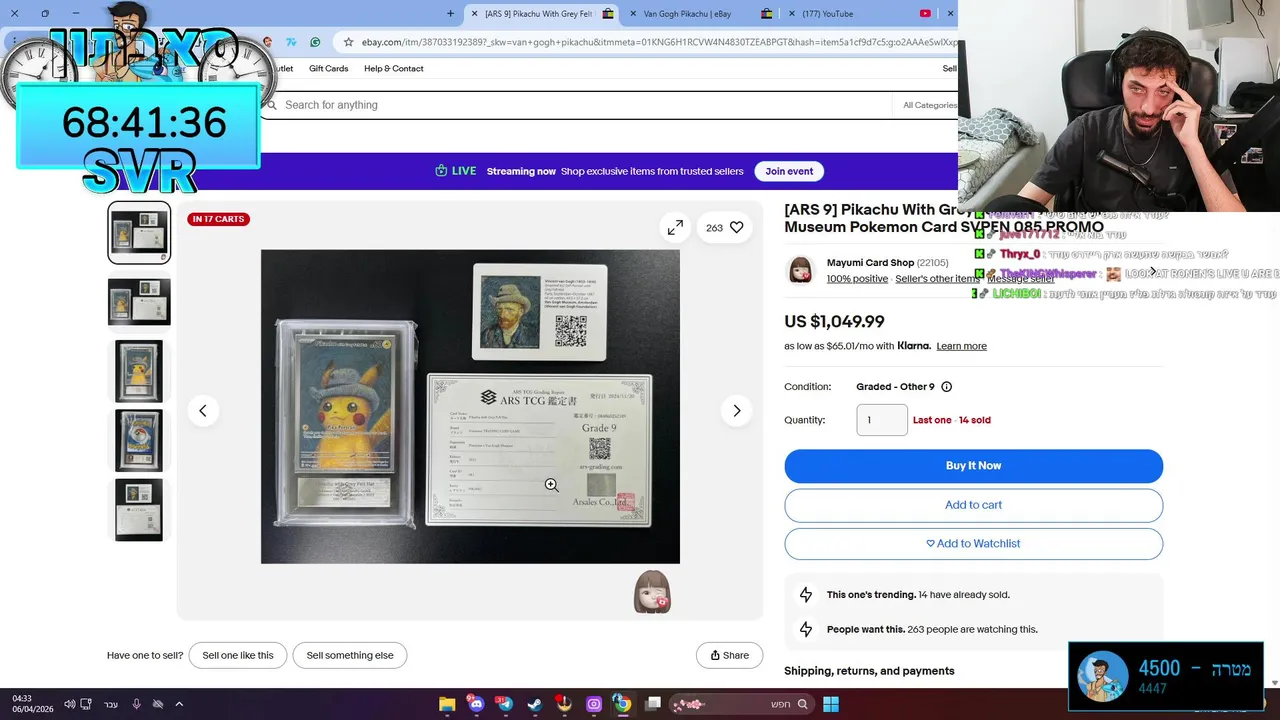
Task: Open Google Chrome from the taskbar
Action: [x=622, y=704]
